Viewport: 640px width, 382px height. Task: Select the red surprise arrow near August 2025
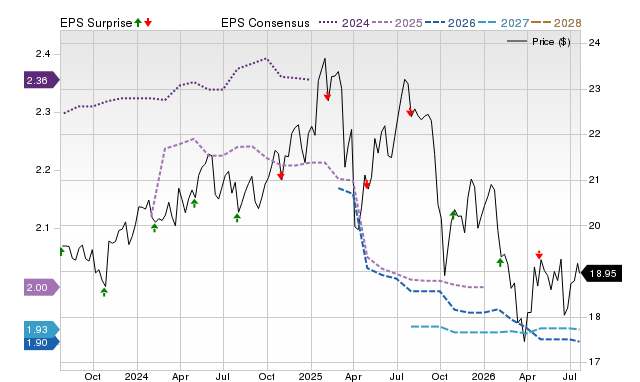pos(410,112)
